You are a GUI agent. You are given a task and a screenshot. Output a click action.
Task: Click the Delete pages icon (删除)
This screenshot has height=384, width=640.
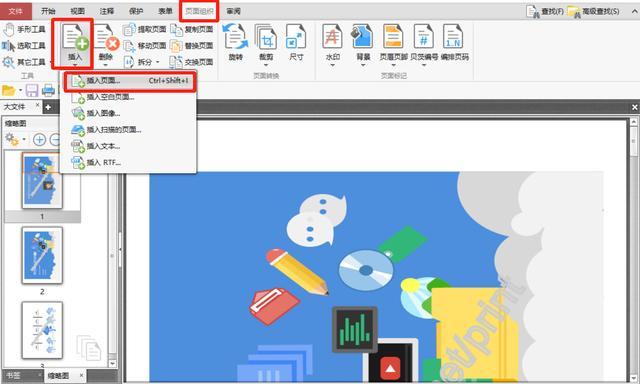[x=106, y=38]
